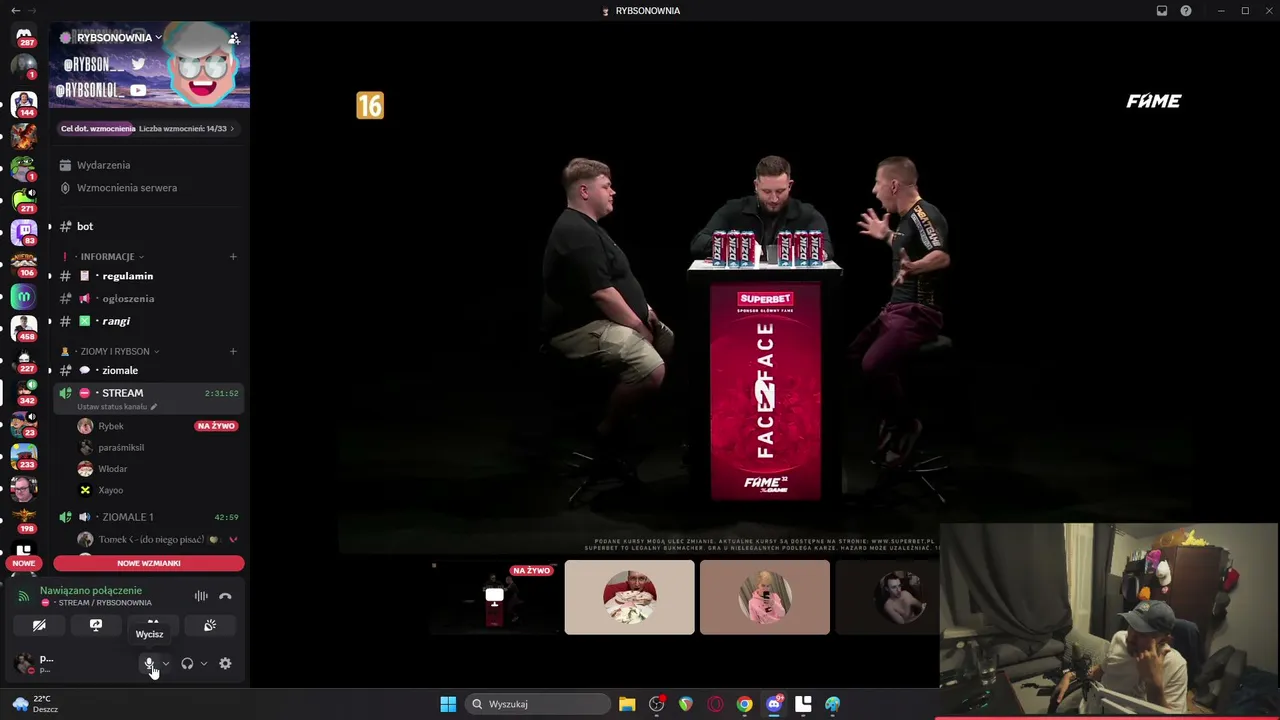Open microphone input options chevron

pos(166,663)
